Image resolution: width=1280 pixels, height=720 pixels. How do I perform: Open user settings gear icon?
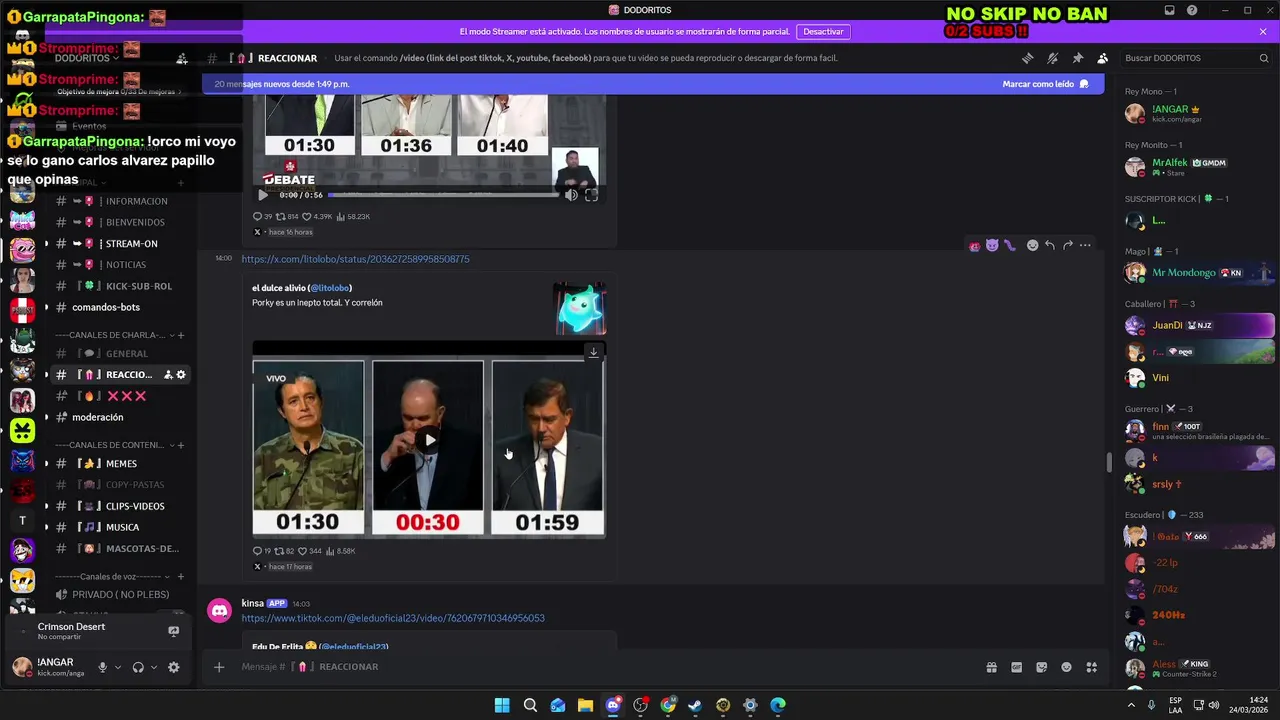(174, 667)
